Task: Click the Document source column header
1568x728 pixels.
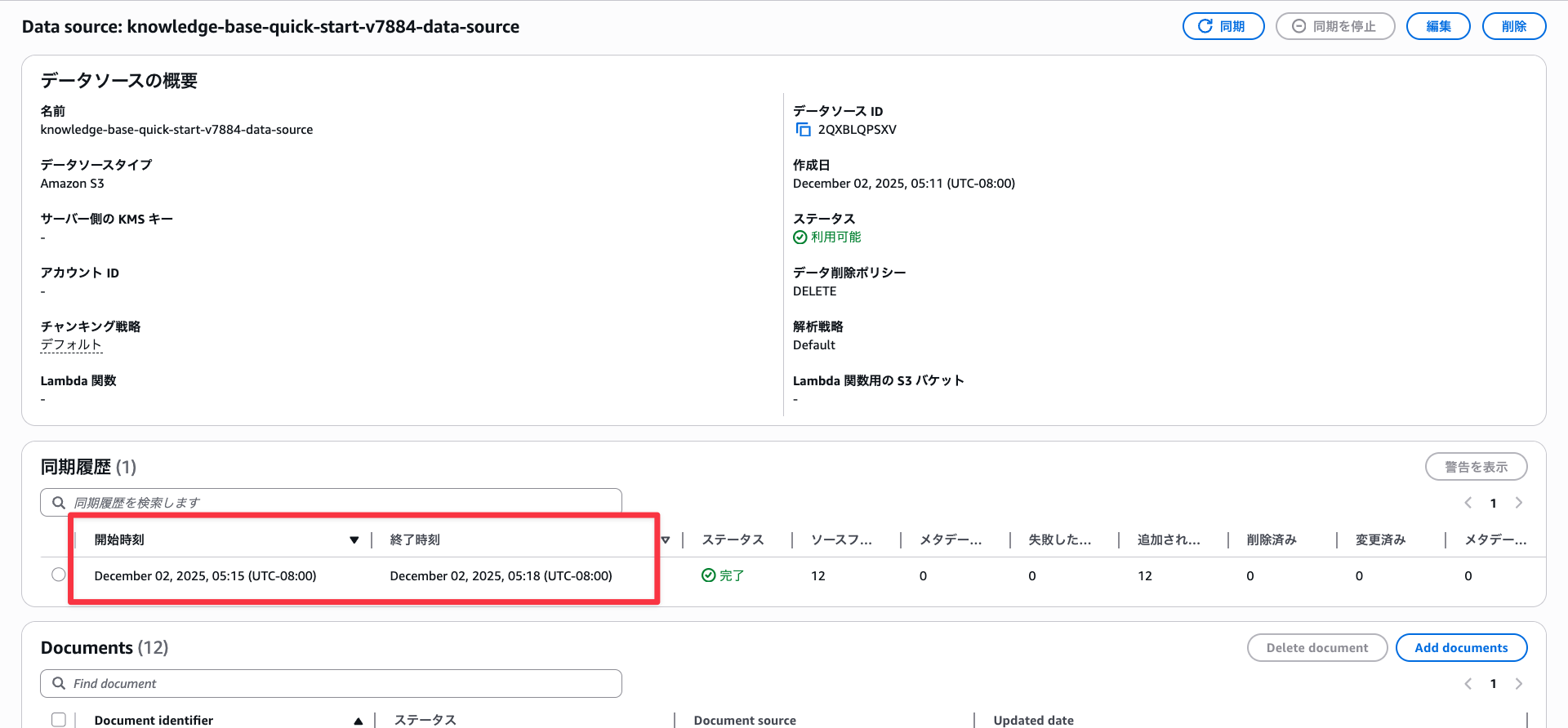Action: pos(744,720)
